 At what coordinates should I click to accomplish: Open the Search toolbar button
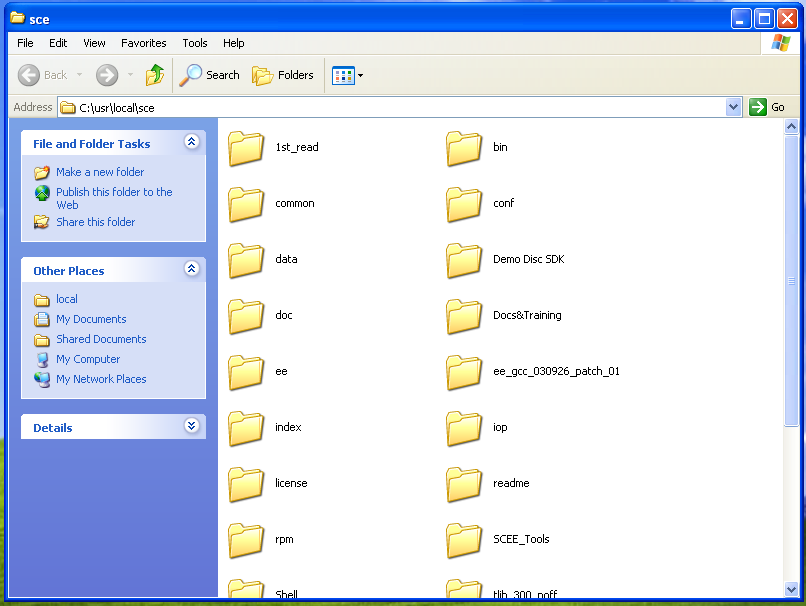[209, 75]
